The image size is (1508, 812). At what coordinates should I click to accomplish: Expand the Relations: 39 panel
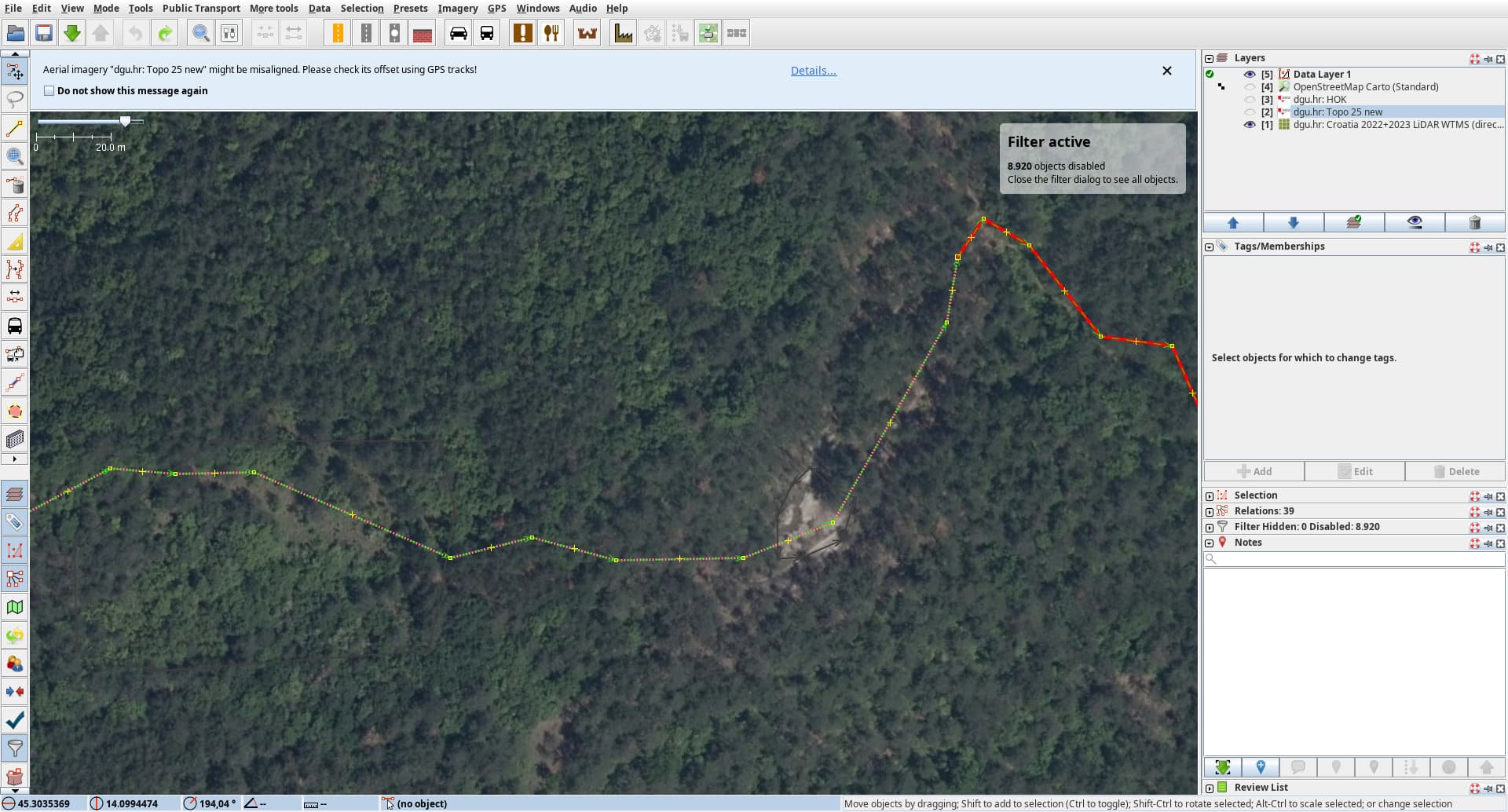1209,511
